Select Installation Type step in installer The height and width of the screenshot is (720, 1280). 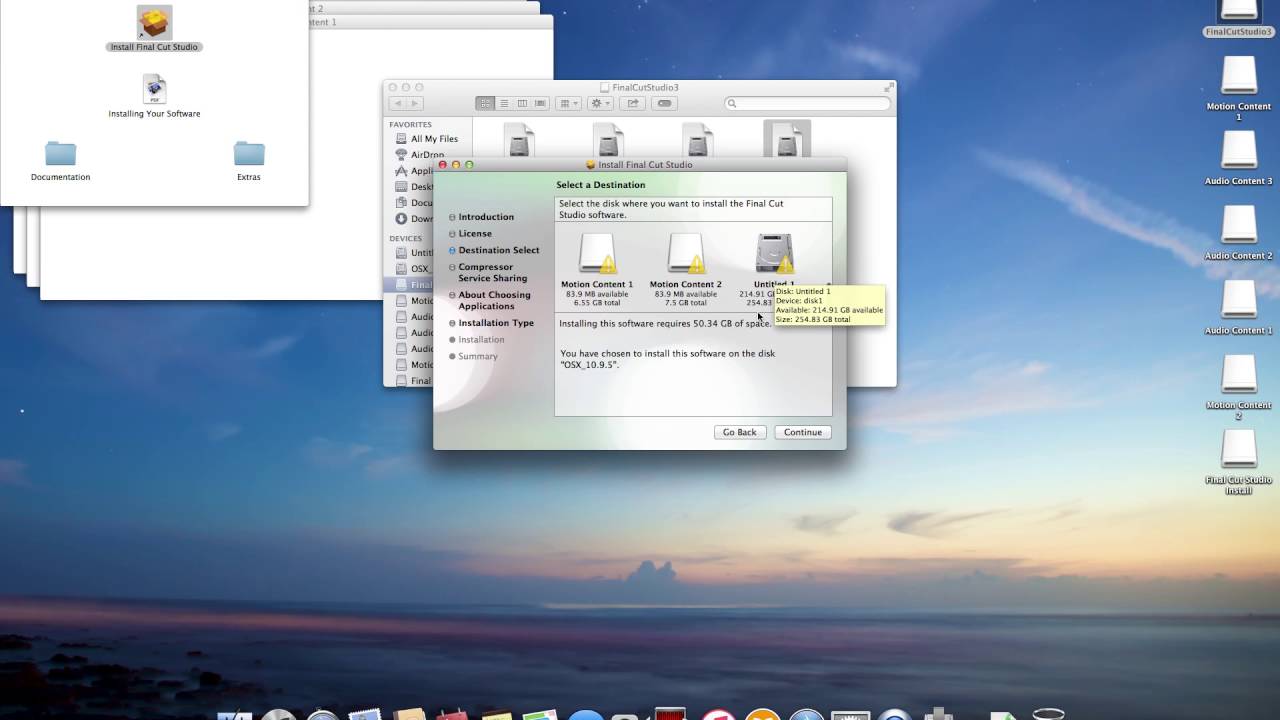tap(496, 323)
